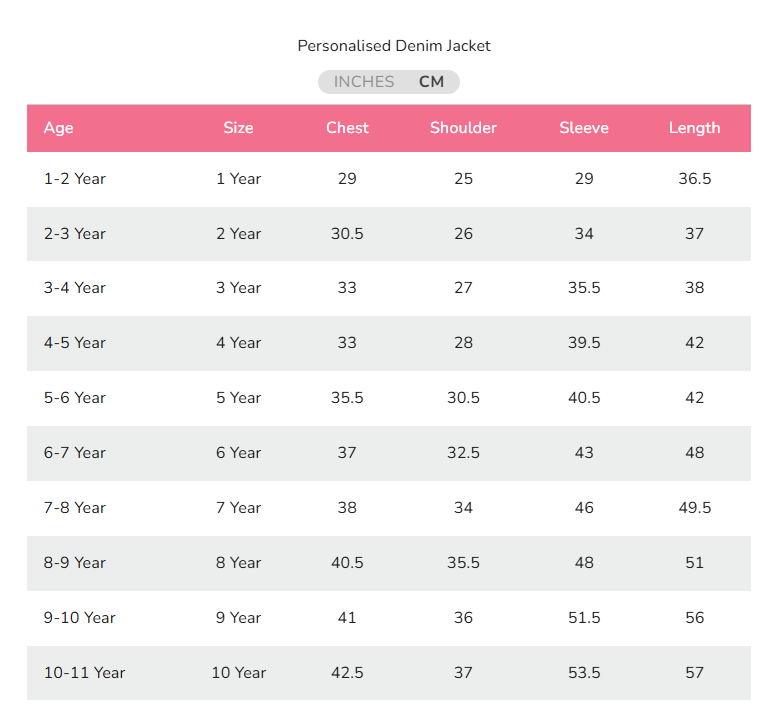This screenshot has width=779, height=707.
Task: Click the shoulder value 32.5
Action: (x=463, y=453)
